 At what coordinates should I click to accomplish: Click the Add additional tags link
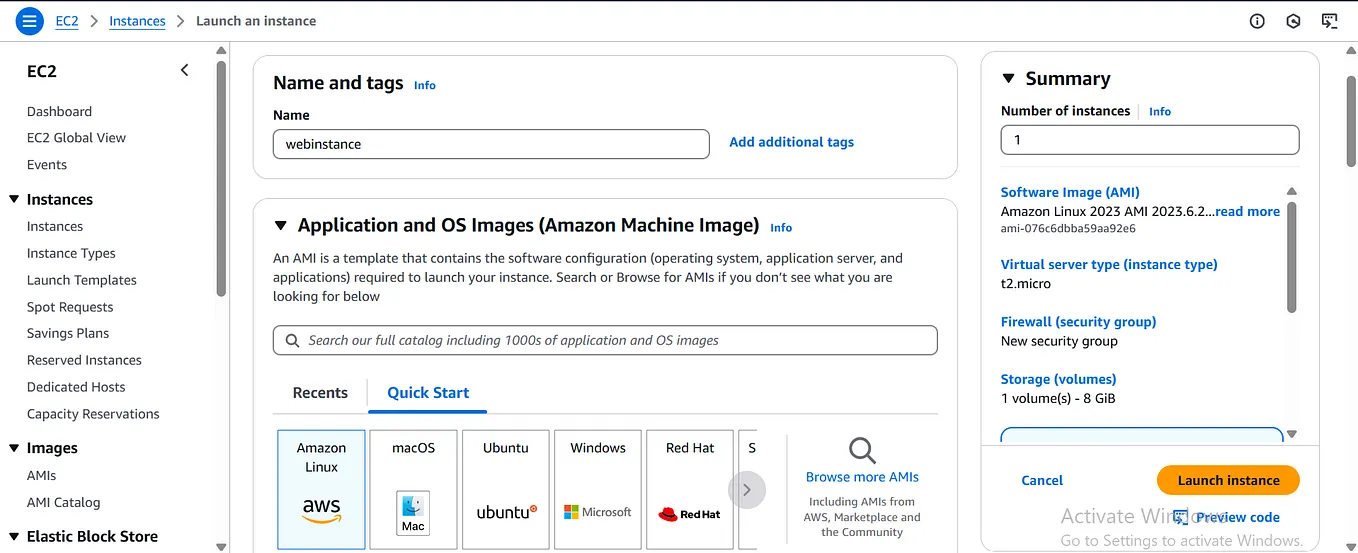tap(791, 142)
